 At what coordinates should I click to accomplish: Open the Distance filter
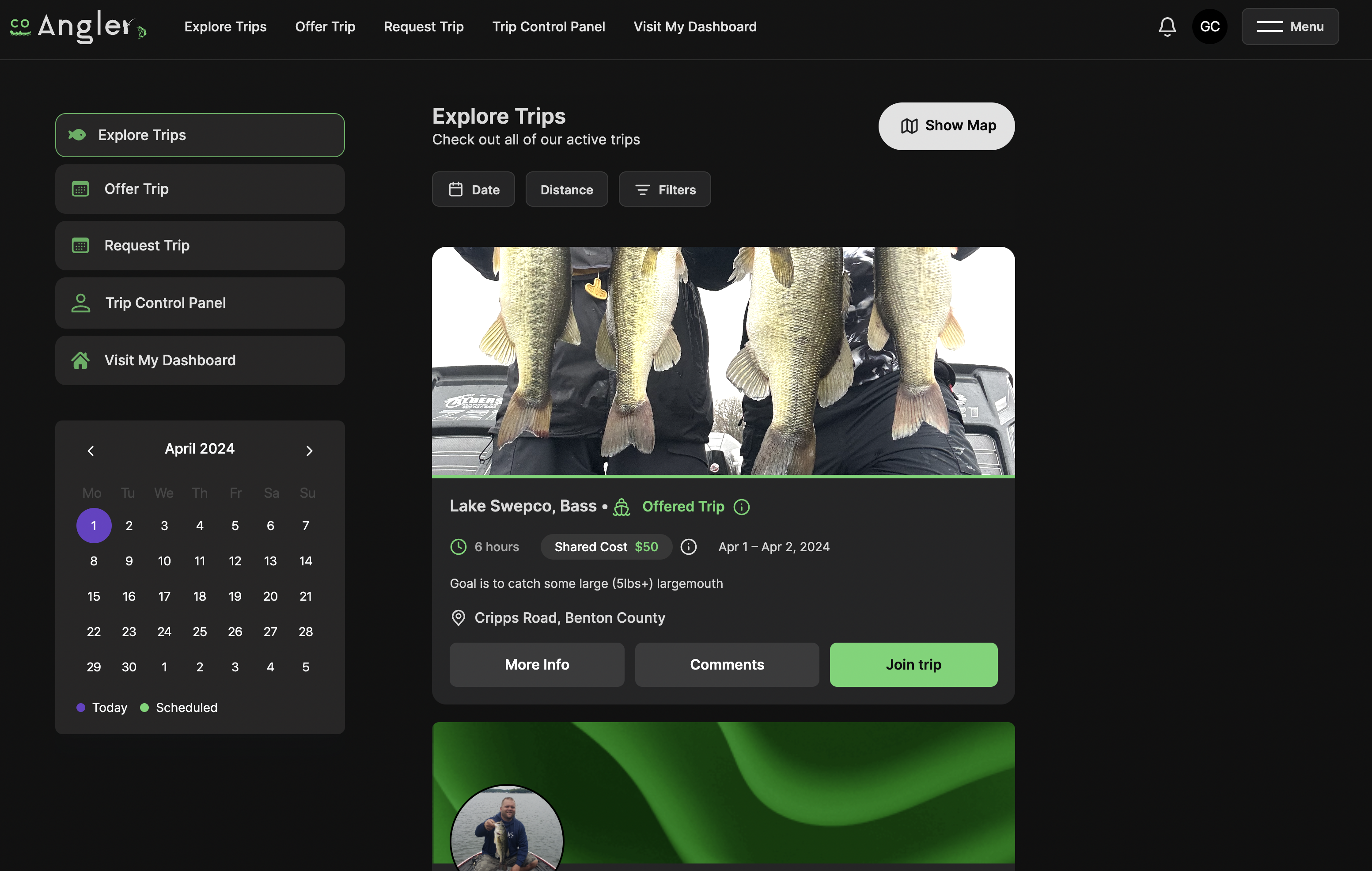coord(566,189)
